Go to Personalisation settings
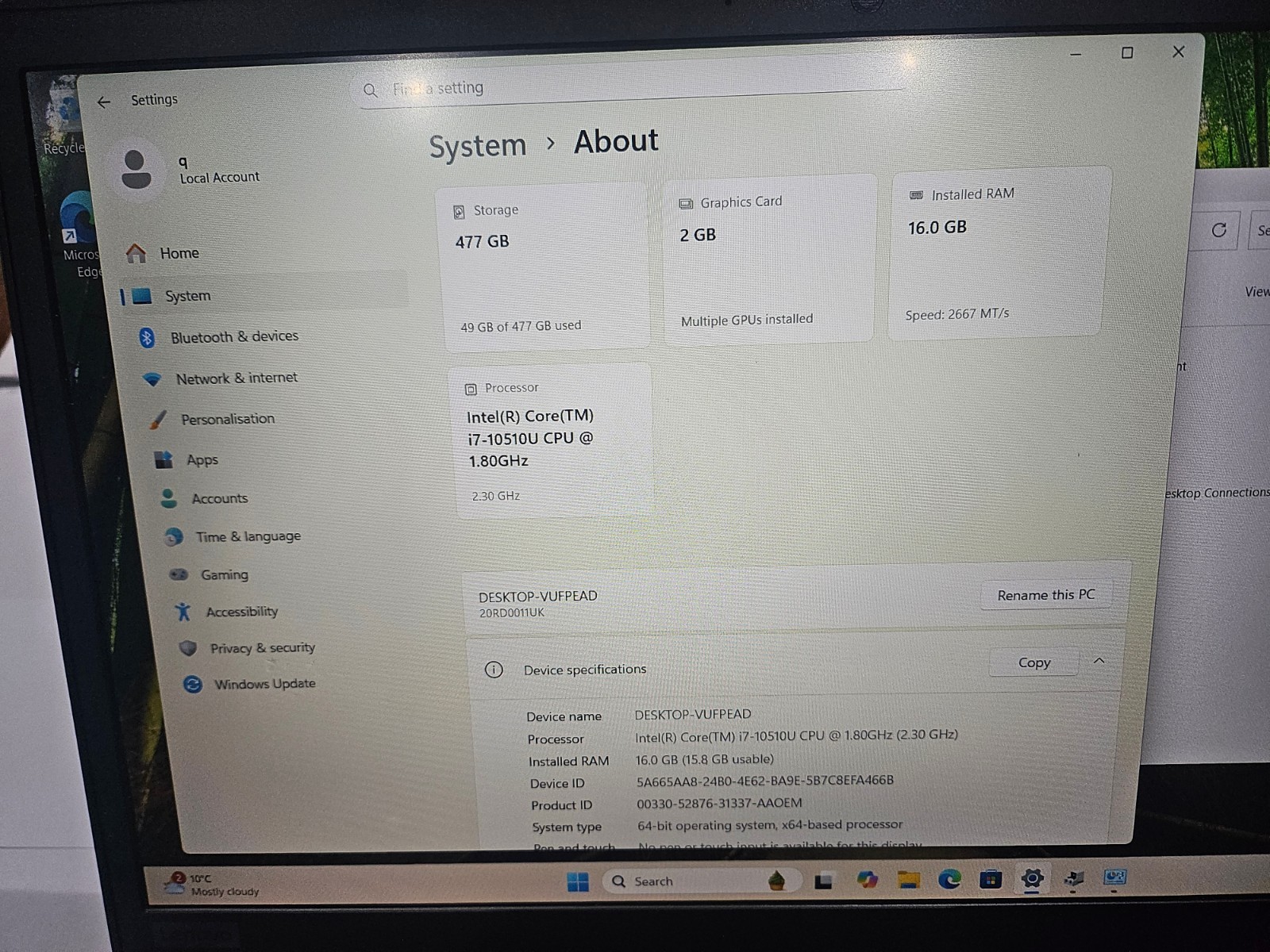Viewport: 1270px width, 952px height. pos(228,419)
